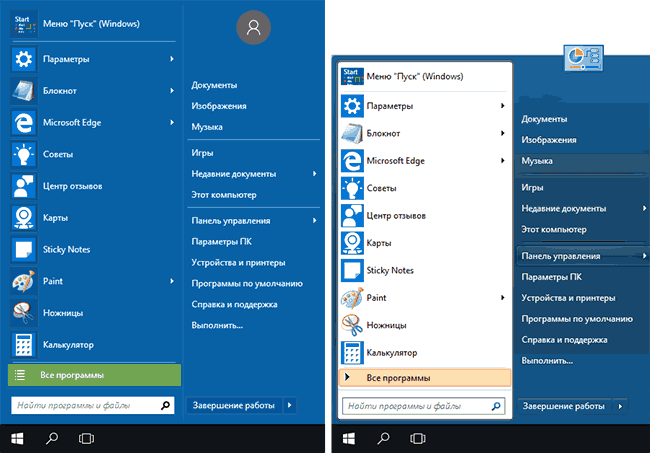Open Ножницы scissors icon in left blue menu

tap(24, 313)
